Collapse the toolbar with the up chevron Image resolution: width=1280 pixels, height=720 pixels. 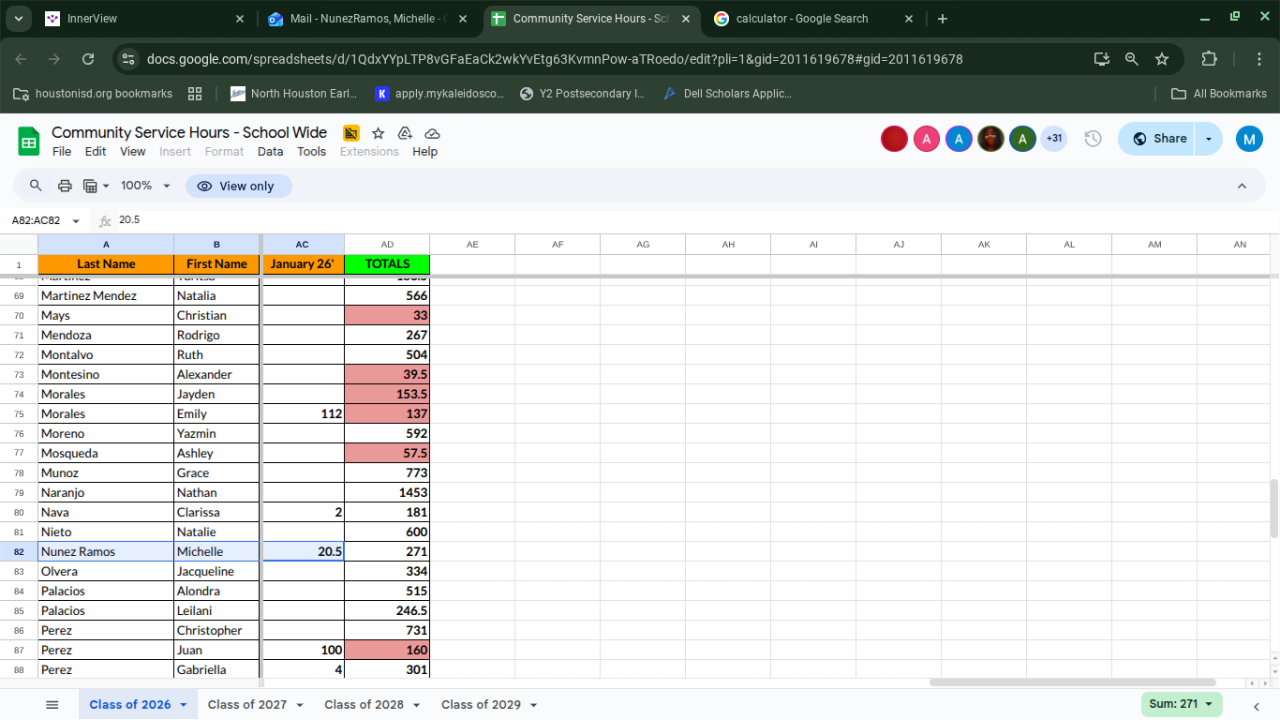(1242, 186)
